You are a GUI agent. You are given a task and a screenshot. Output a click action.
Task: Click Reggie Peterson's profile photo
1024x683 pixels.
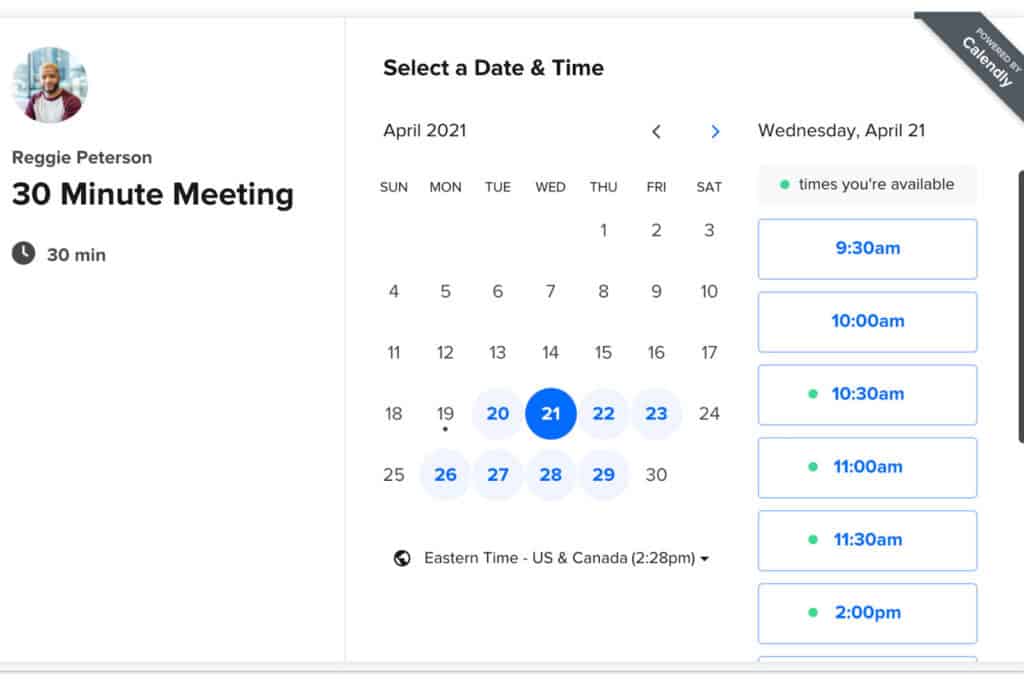point(49,85)
